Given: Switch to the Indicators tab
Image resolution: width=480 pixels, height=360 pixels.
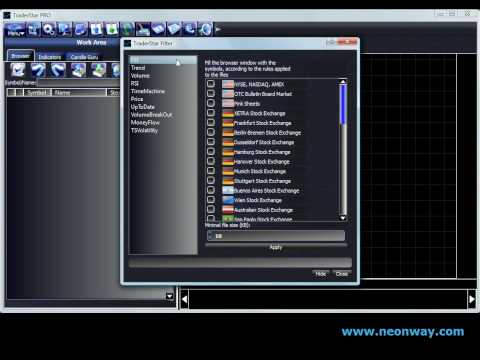Looking at the screenshot, I should [50, 57].
